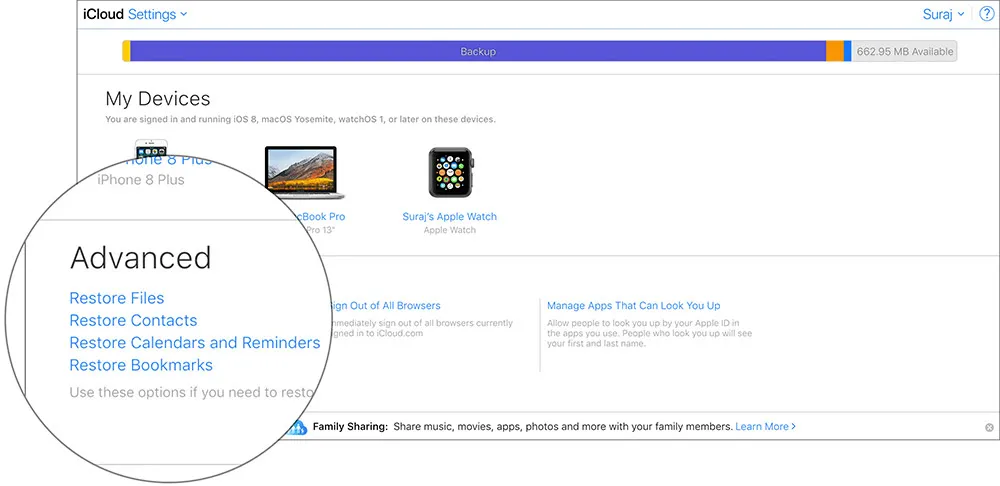
Task: Click the 662.95 MB Available storage label
Action: pyautogui.click(x=904, y=51)
